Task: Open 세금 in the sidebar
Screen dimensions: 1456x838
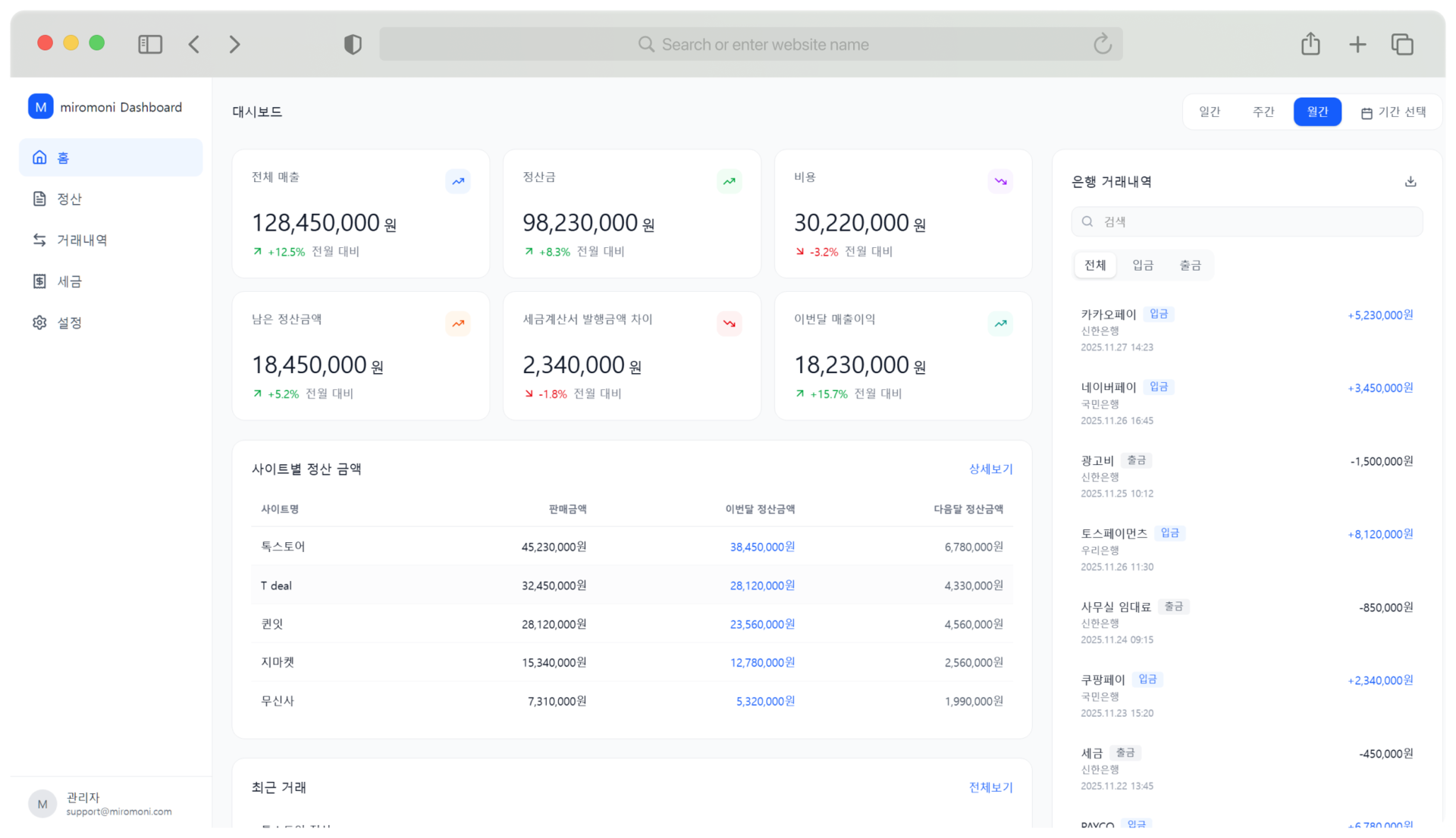Action: coord(69,281)
